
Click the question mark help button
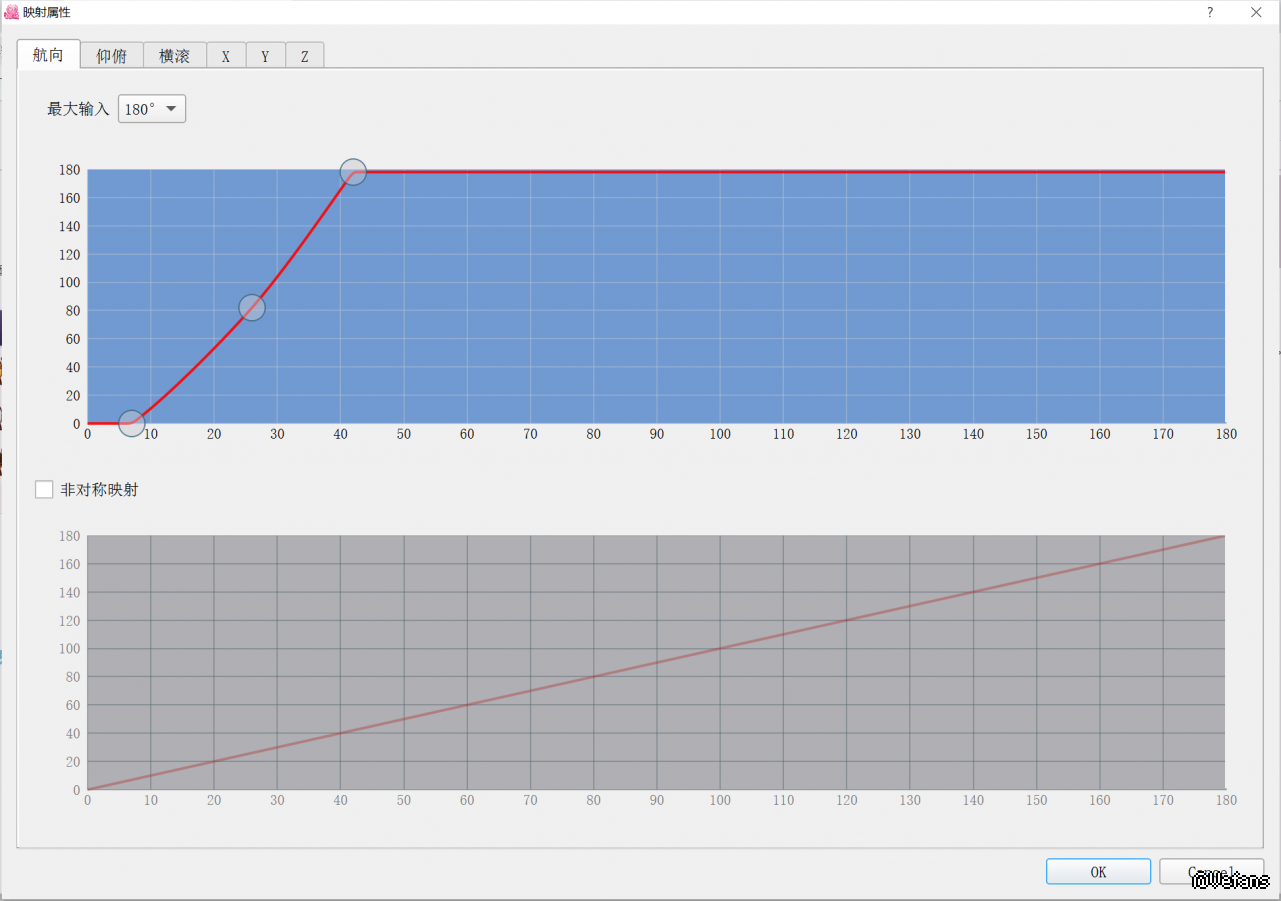pyautogui.click(x=1210, y=12)
